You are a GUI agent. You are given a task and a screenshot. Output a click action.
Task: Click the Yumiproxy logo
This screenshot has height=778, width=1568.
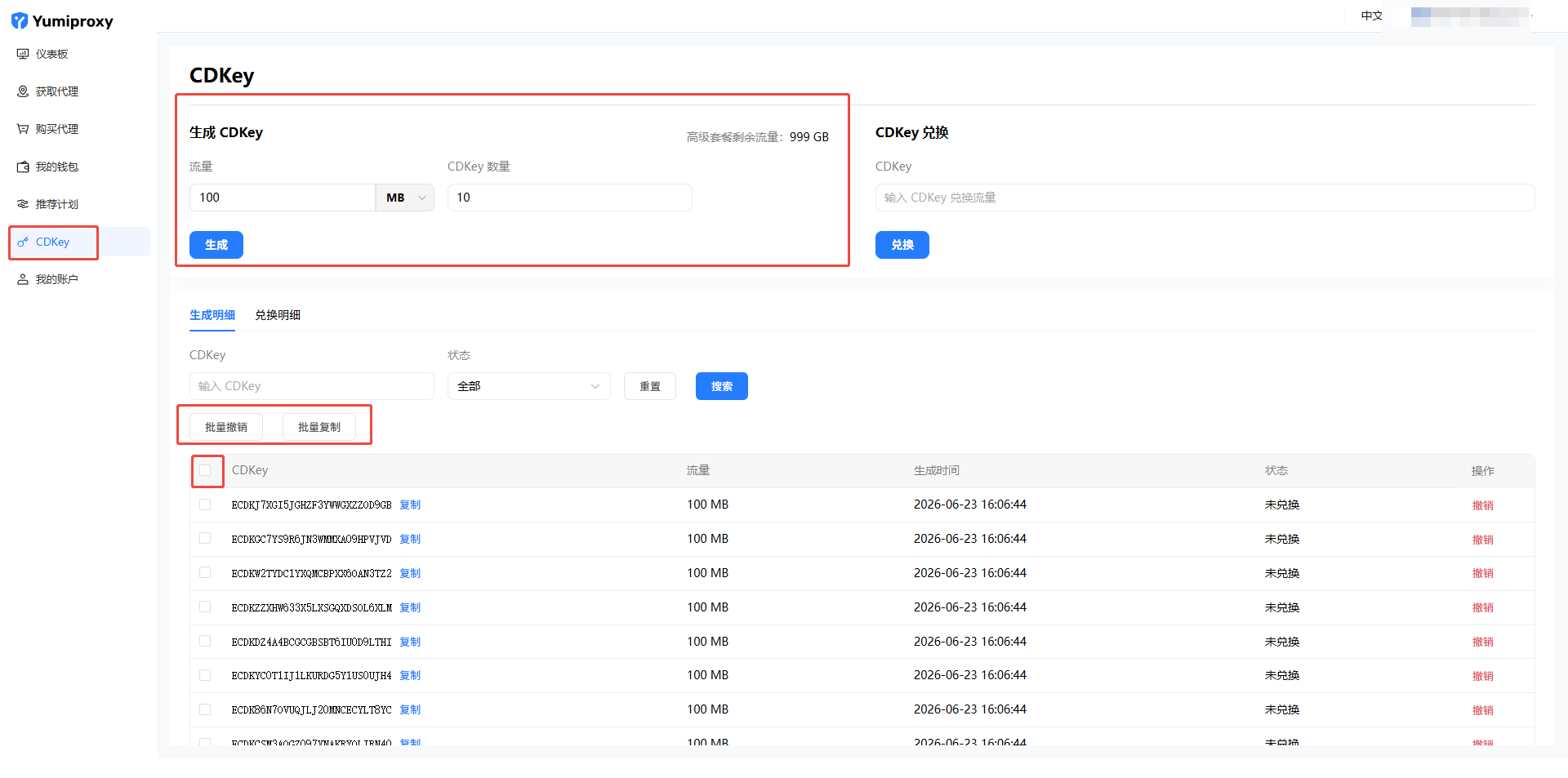(62, 21)
